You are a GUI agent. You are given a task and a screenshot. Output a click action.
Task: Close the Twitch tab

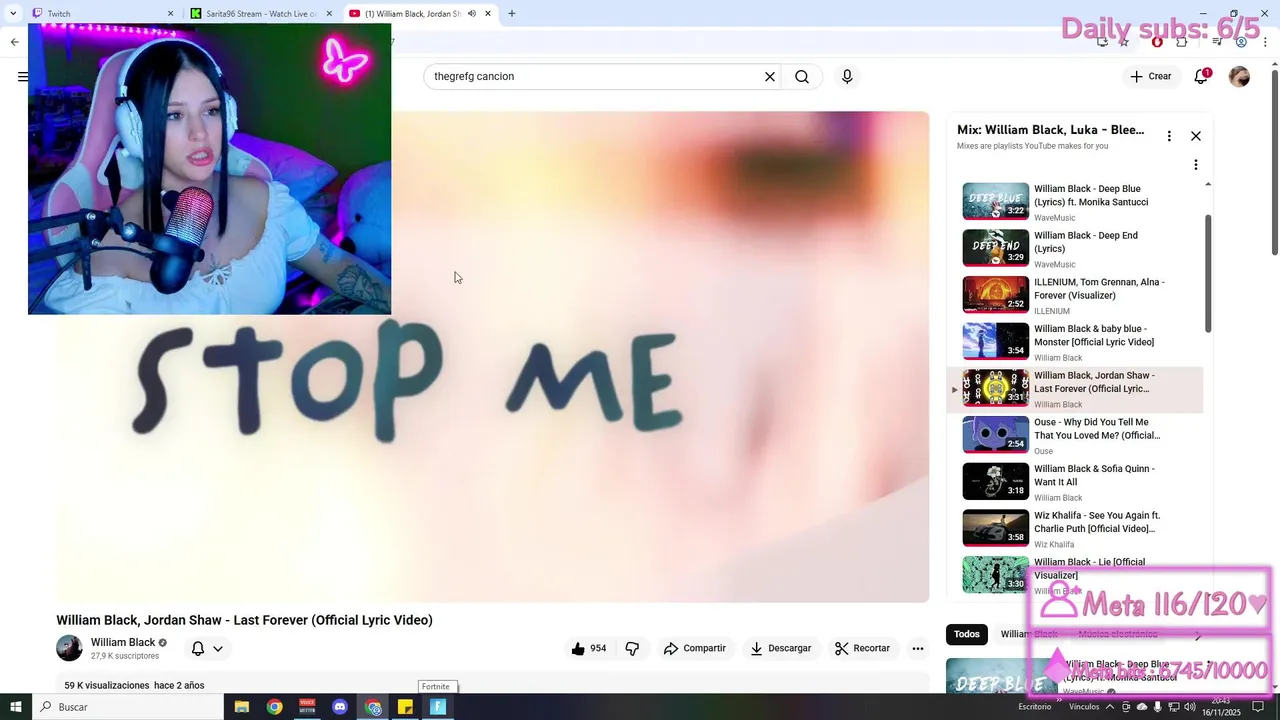click(x=170, y=14)
